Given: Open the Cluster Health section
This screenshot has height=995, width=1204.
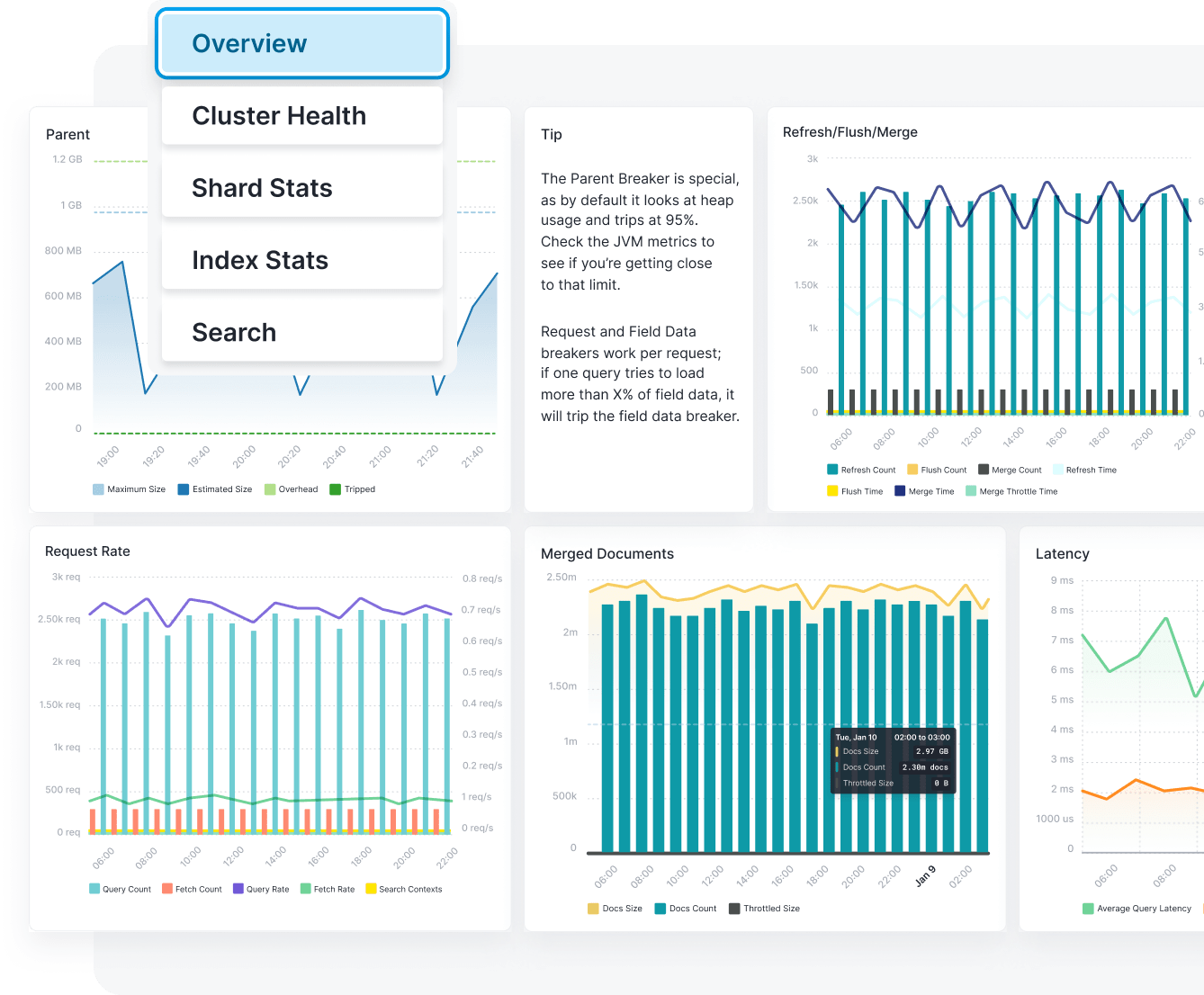Looking at the screenshot, I should (301, 115).
